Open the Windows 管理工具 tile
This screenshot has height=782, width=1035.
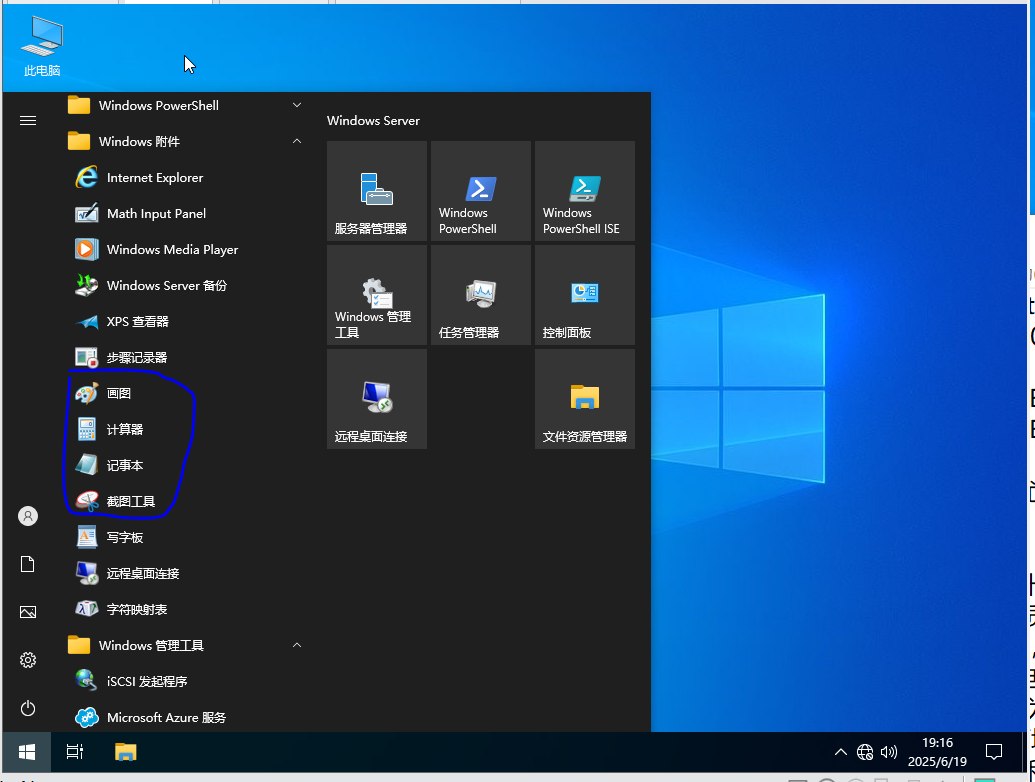coord(377,295)
